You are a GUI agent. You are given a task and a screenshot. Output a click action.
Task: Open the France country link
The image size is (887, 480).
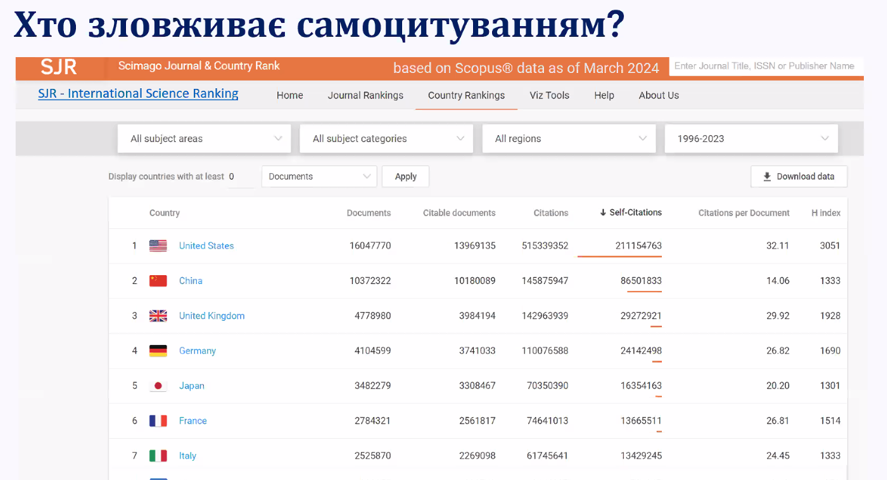(193, 421)
